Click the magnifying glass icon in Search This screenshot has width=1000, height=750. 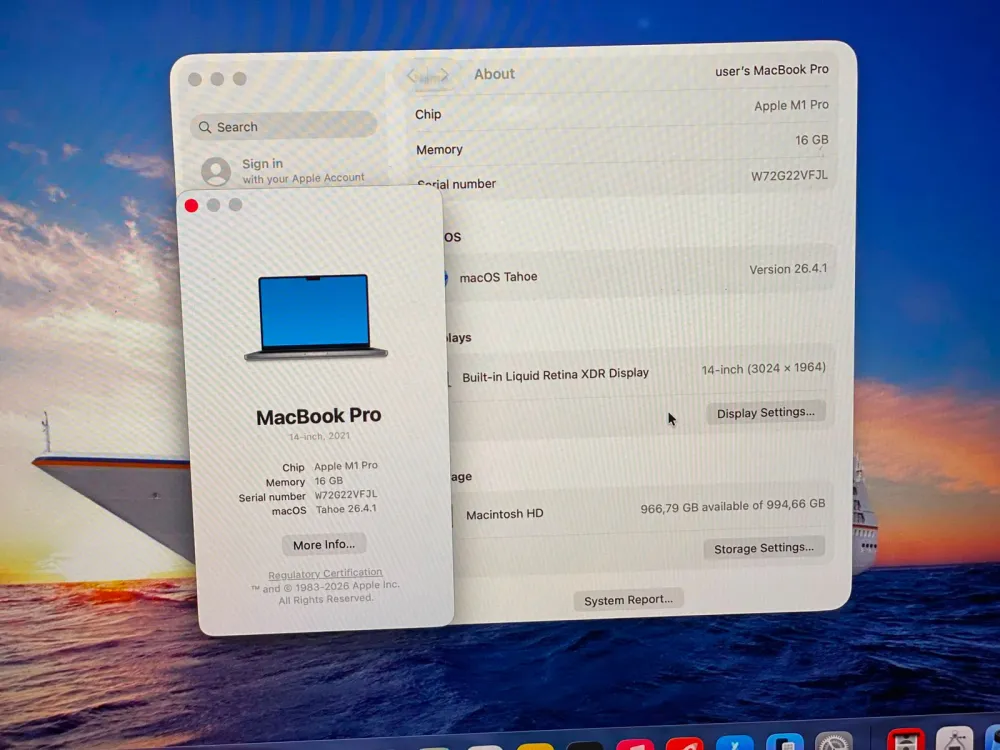tap(205, 128)
